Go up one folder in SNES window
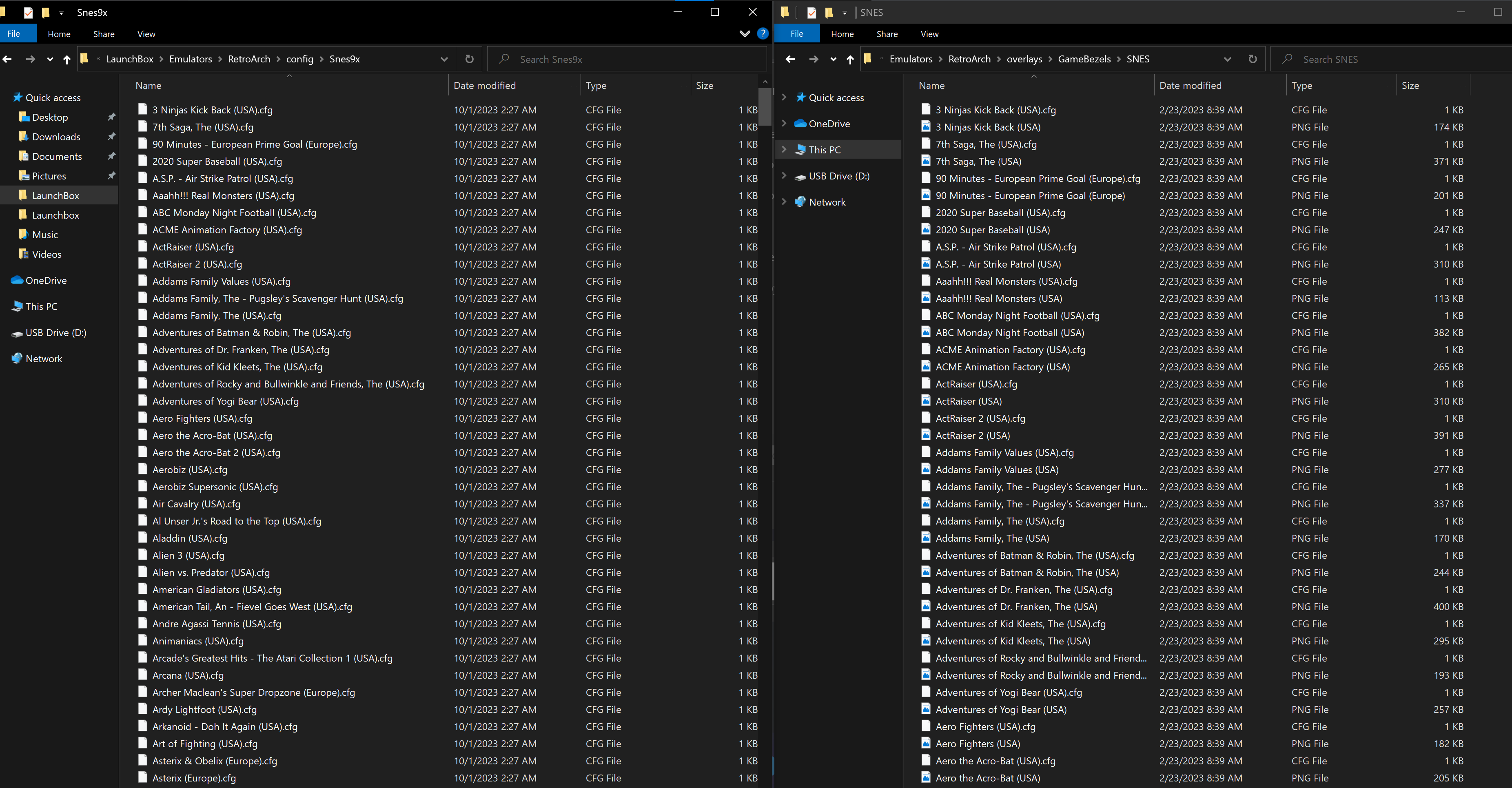The width and height of the screenshot is (1512, 788). [850, 59]
